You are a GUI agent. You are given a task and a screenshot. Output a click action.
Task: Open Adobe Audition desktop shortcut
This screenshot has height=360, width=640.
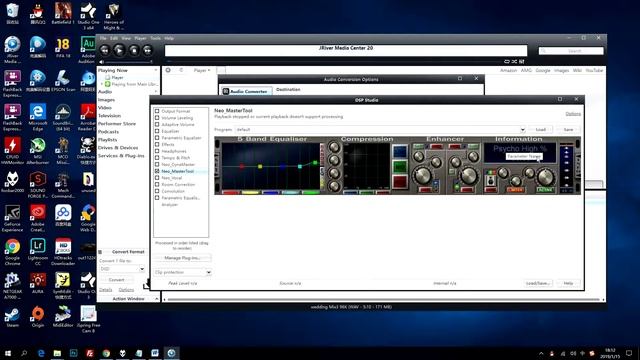[x=87, y=49]
